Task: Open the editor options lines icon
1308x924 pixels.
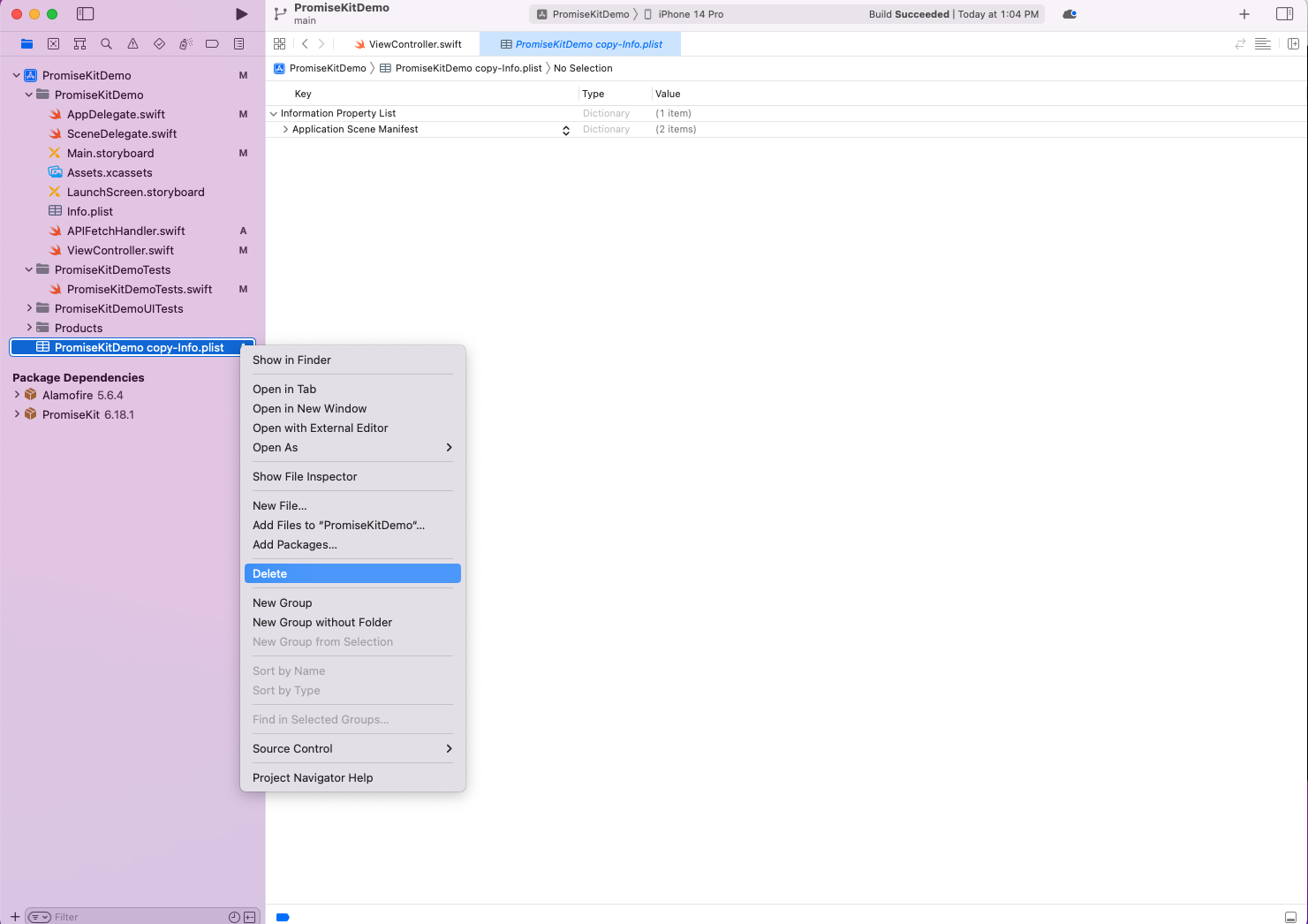Action: [1263, 43]
